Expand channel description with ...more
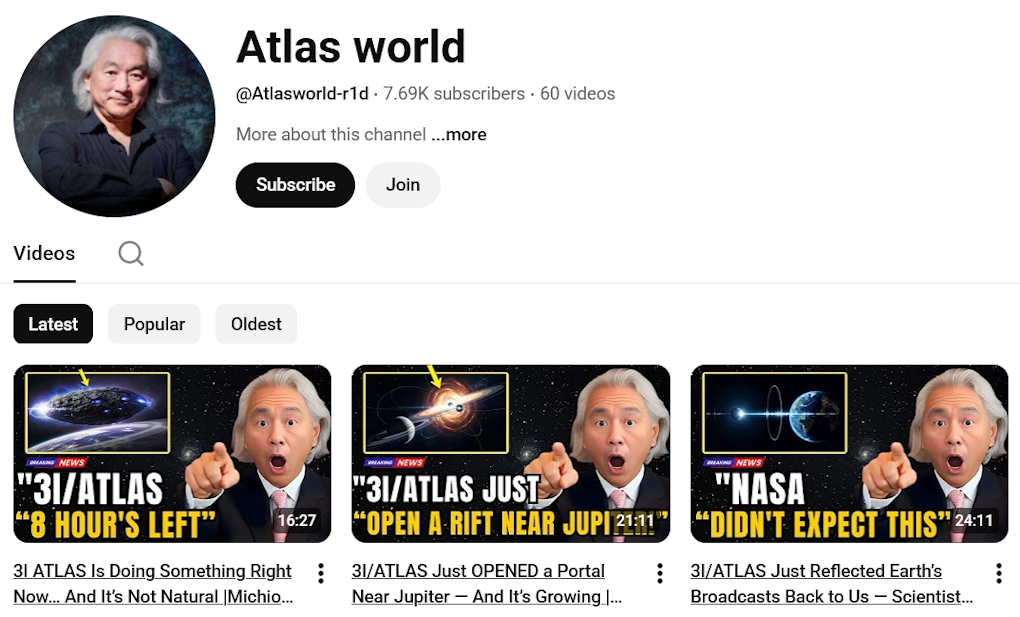Viewport: 1020px width, 617px height. 459,134
